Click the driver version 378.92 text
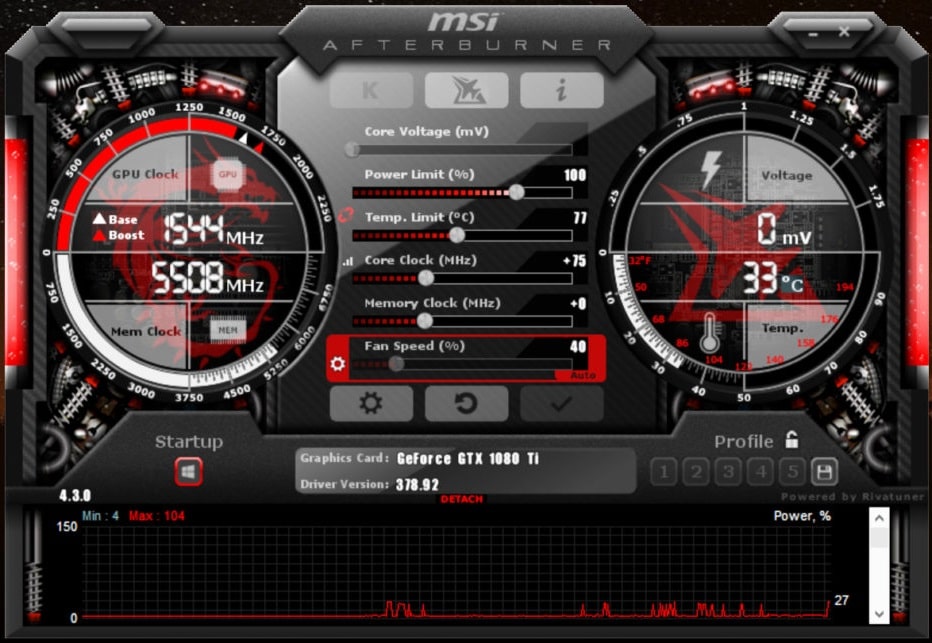Screen dimensions: 932x643 (417, 485)
